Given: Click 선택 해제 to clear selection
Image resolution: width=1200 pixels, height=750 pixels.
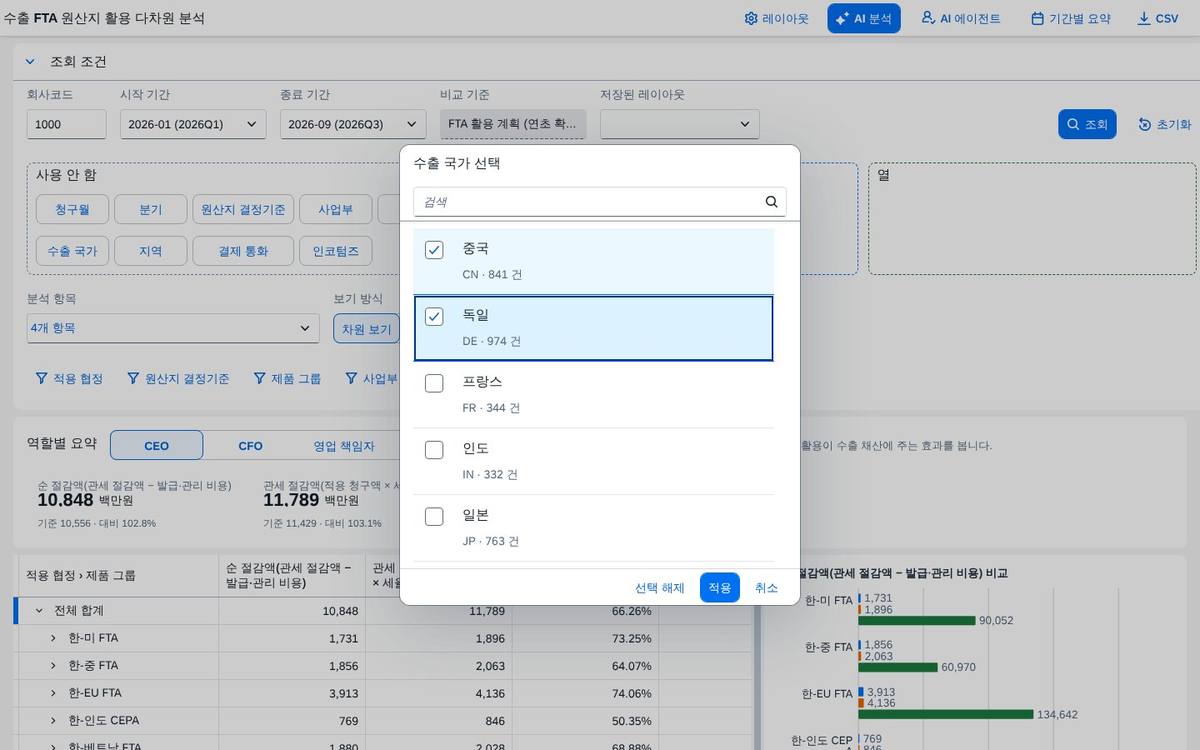Looking at the screenshot, I should (660, 588).
